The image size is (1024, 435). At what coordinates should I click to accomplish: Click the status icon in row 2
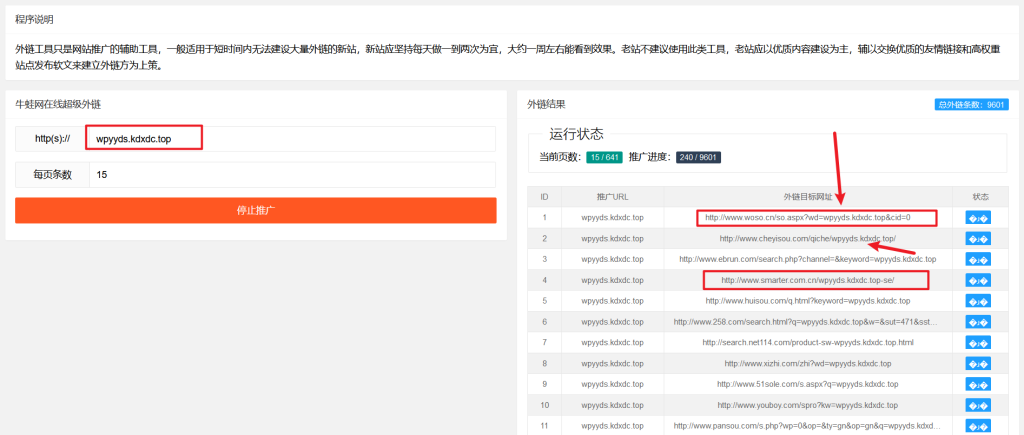978,238
